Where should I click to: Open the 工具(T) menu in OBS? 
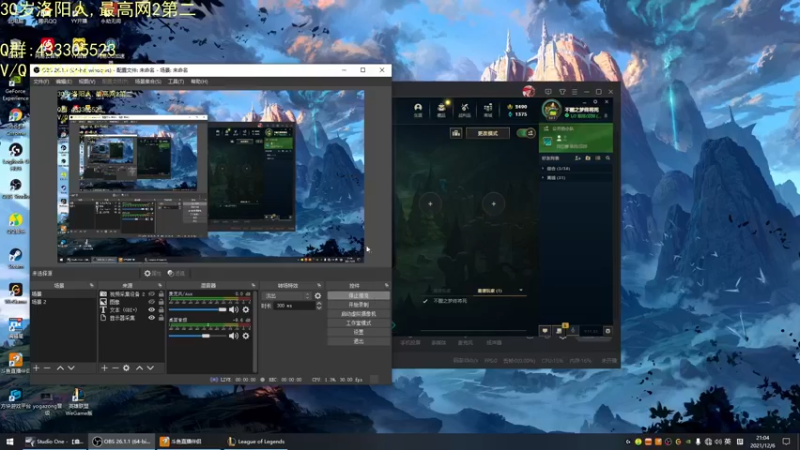176,82
